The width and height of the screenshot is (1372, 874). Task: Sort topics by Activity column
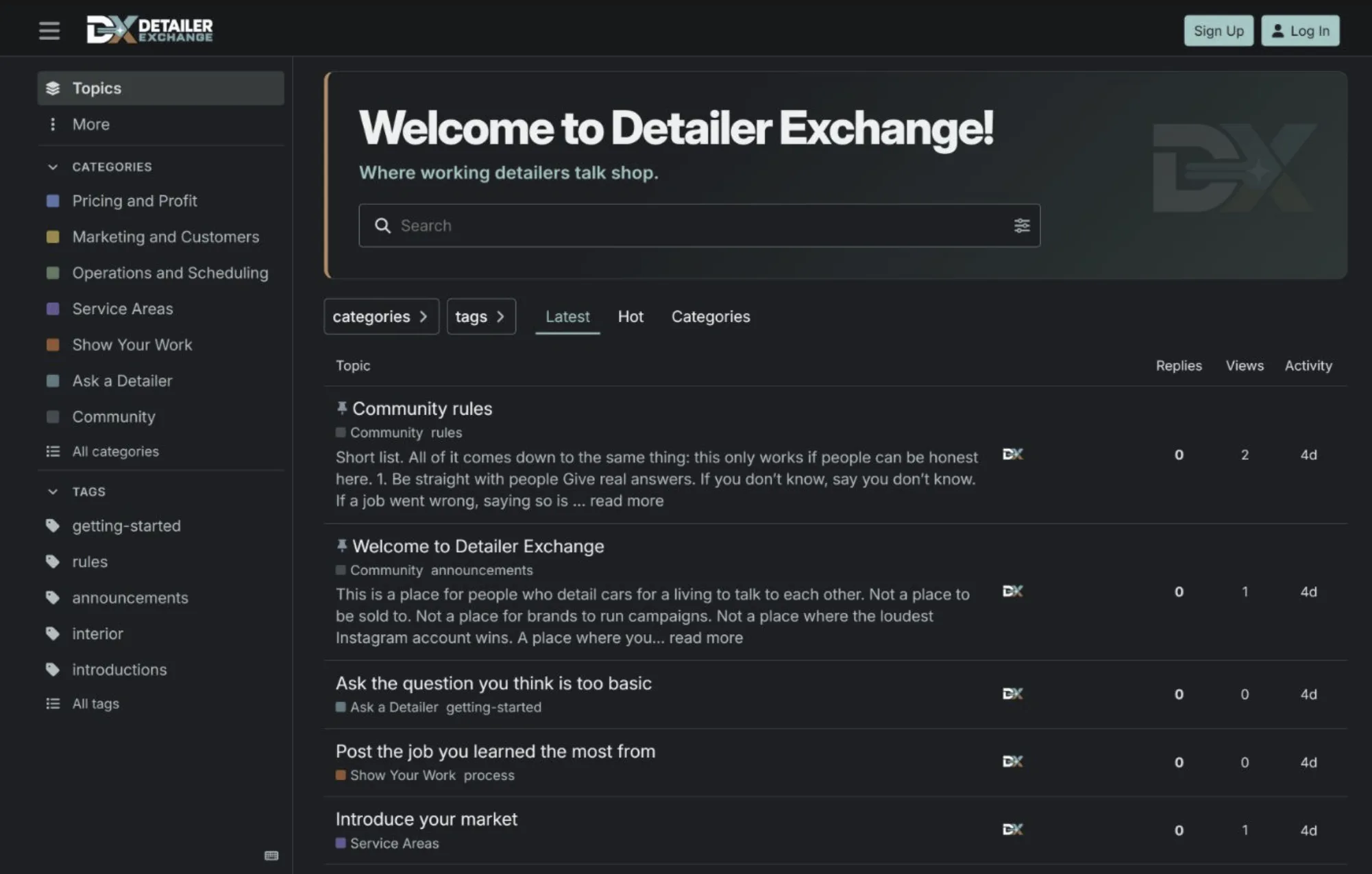click(1308, 365)
